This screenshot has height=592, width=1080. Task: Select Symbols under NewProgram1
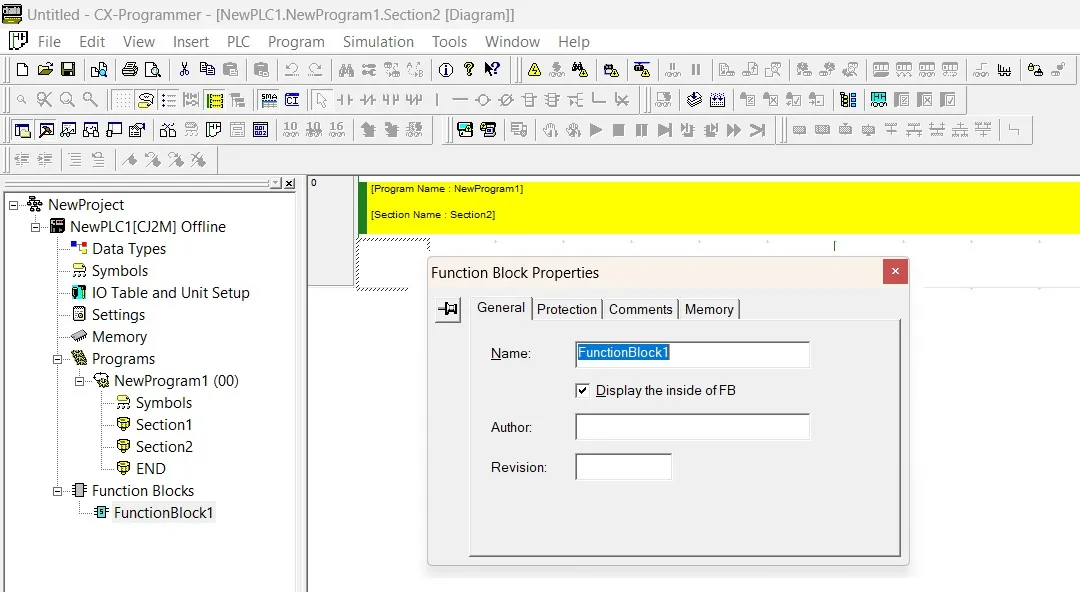(164, 403)
